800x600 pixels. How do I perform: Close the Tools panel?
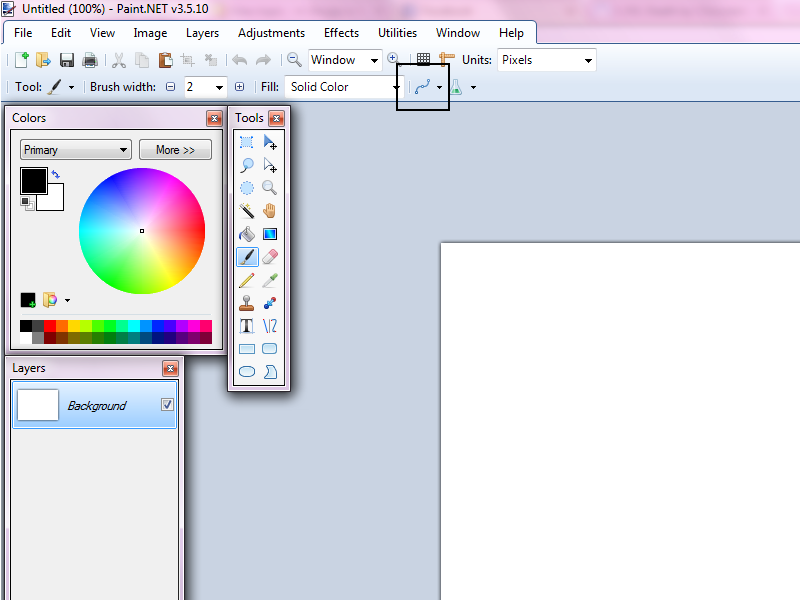(277, 119)
